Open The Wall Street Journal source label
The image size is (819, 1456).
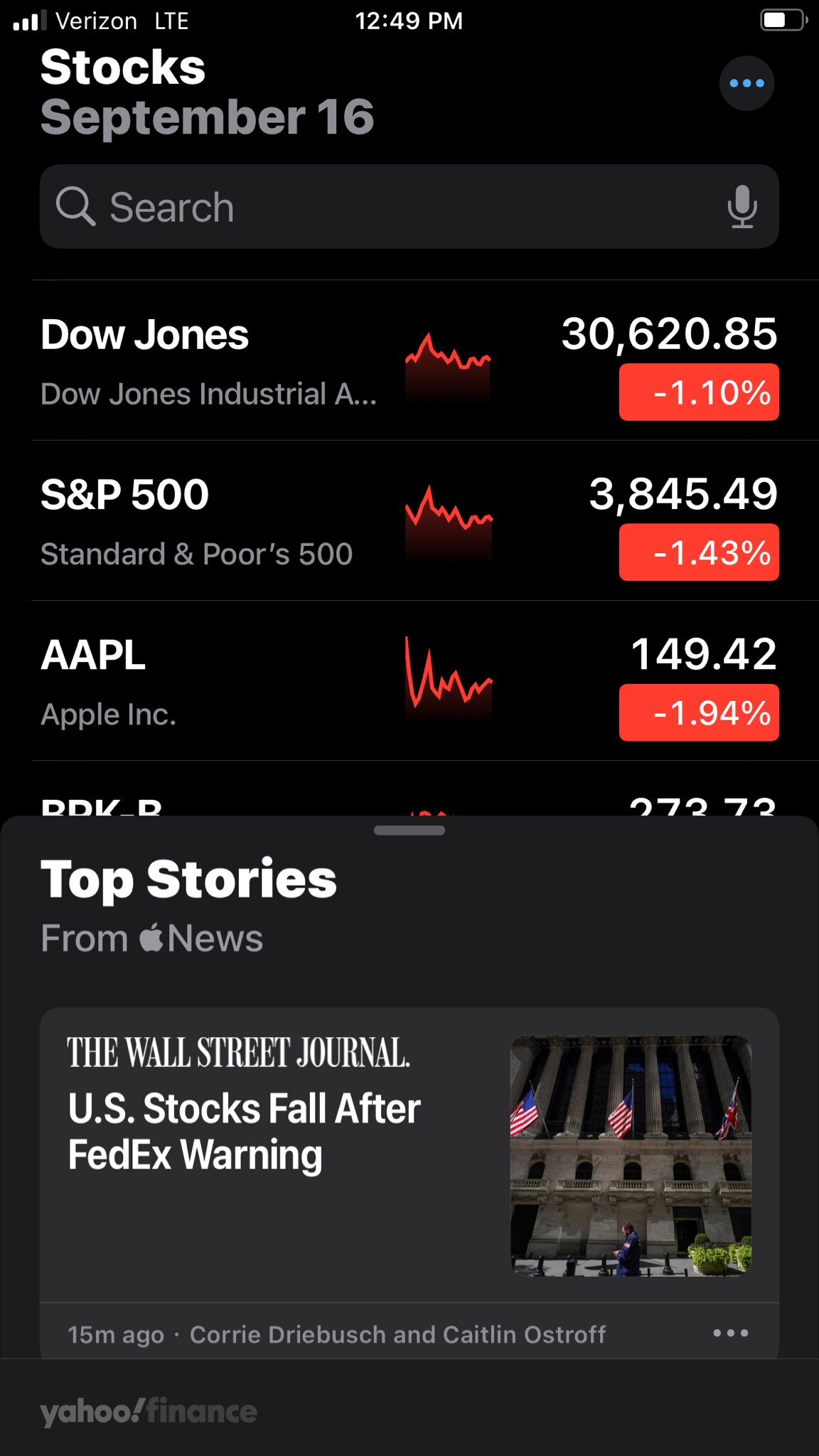238,1053
